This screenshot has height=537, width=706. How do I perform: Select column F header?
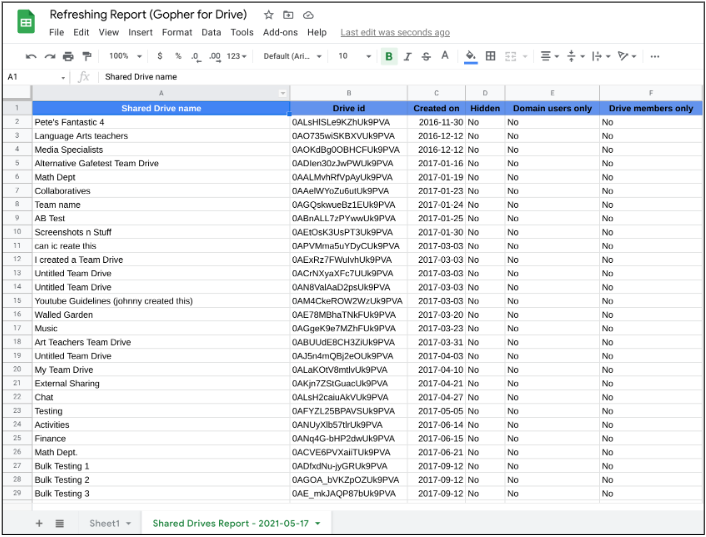(651, 93)
